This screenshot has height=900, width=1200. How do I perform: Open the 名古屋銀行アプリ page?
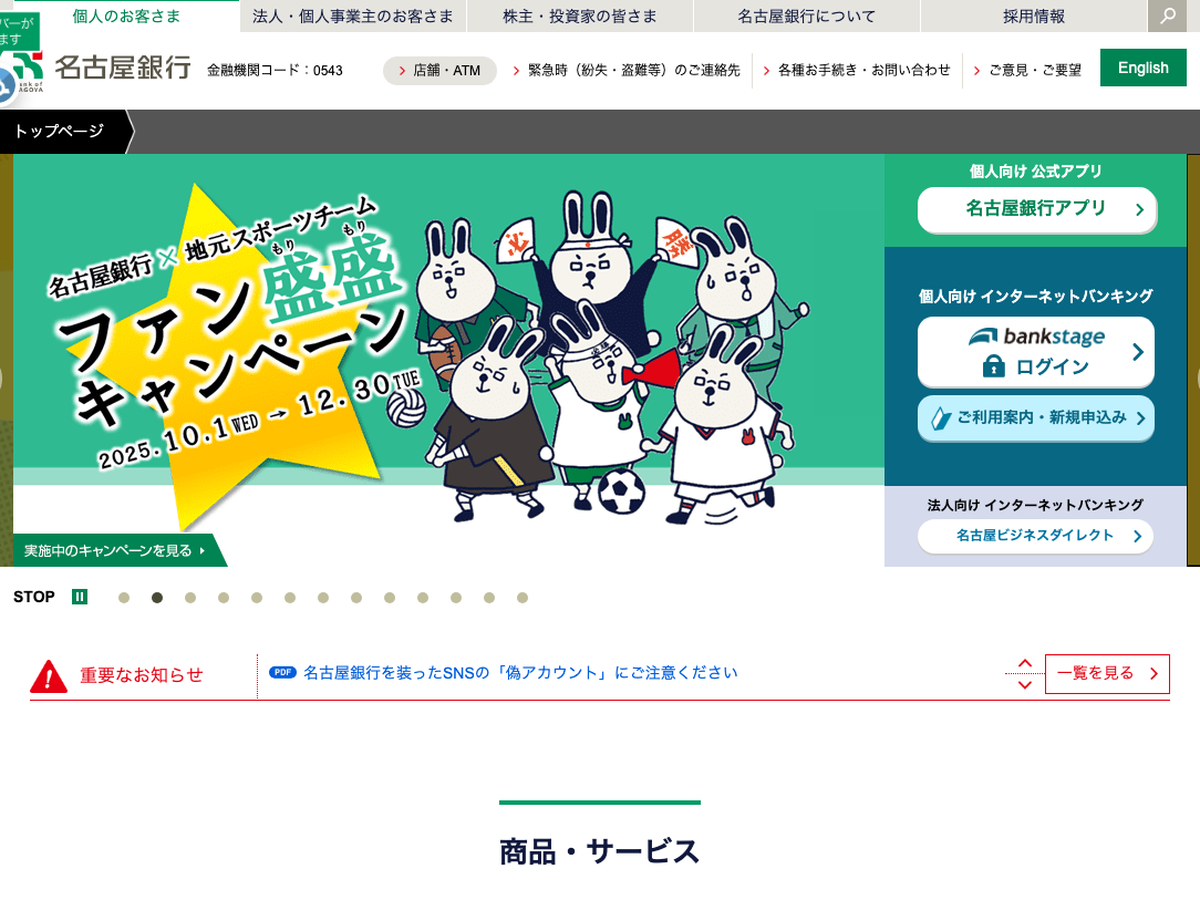tap(1037, 209)
